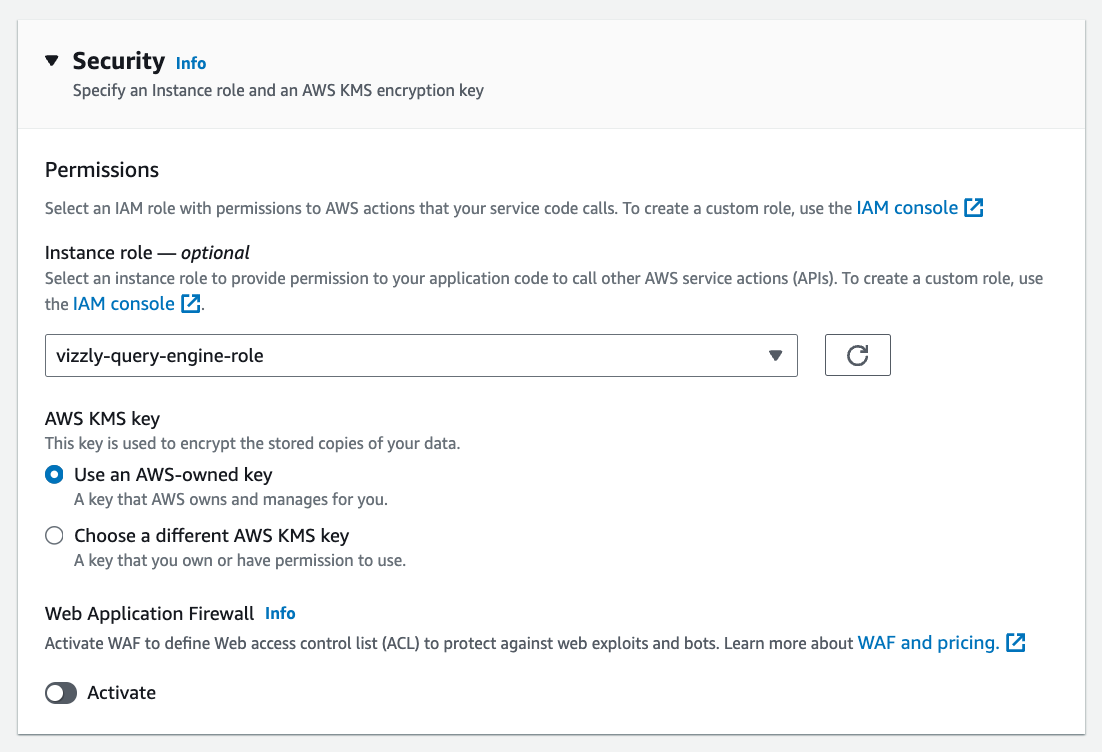Click 'A key that AWS owns and manages' text
Image resolution: width=1102 pixels, height=752 pixels.
(x=231, y=500)
